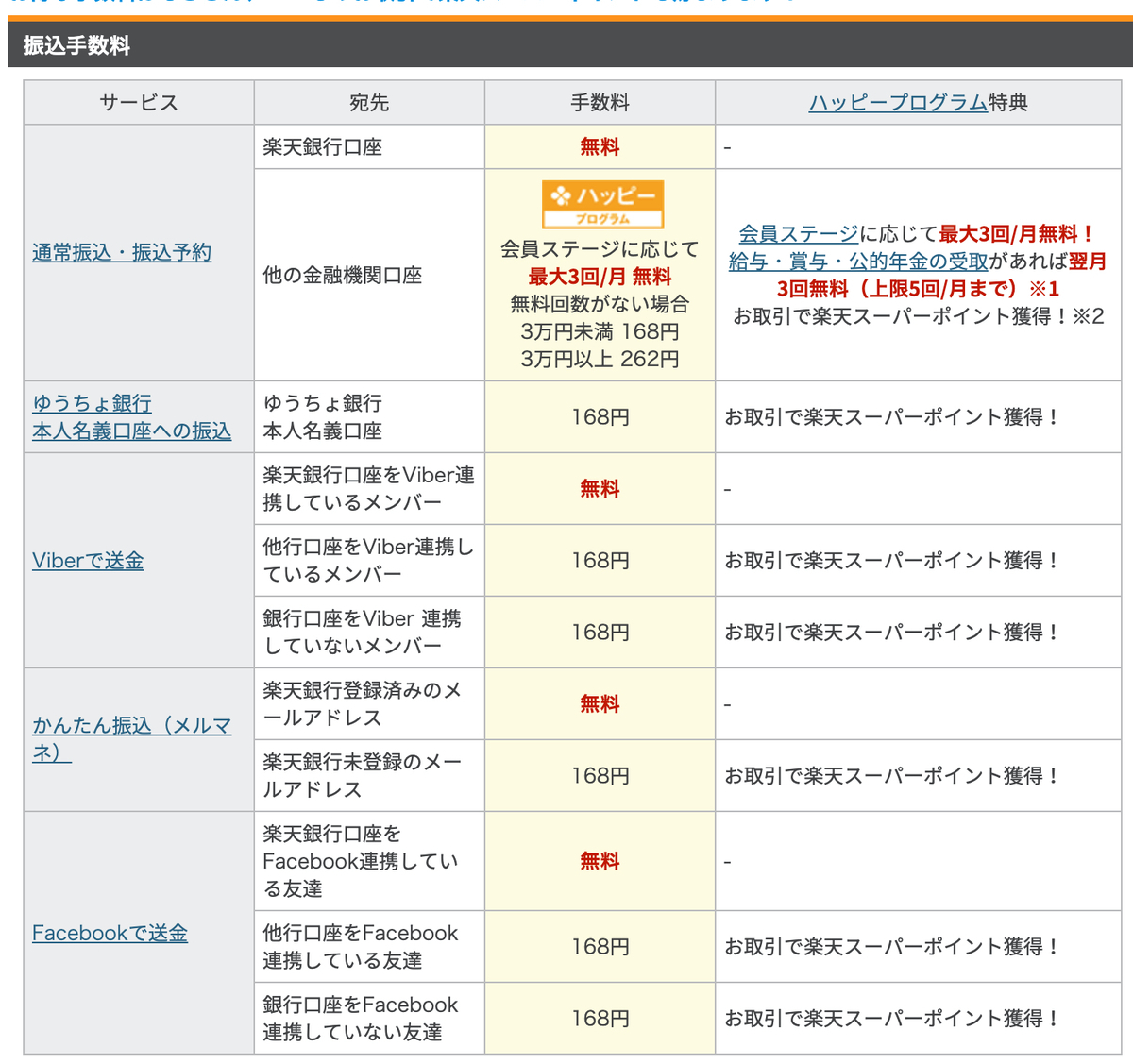This screenshot has width=1133, height=1064.
Task: Click the 3万円以上 262円 text
Action: point(600,359)
